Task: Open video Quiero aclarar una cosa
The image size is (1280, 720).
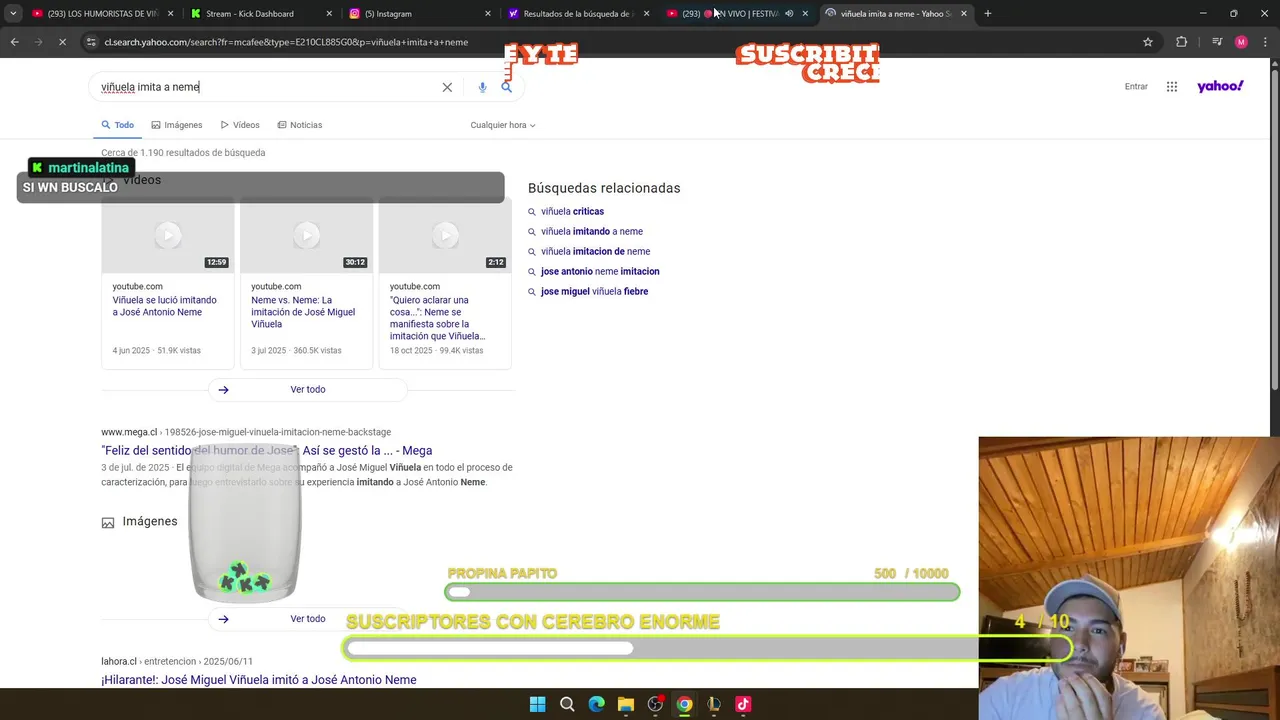Action: pyautogui.click(x=438, y=318)
